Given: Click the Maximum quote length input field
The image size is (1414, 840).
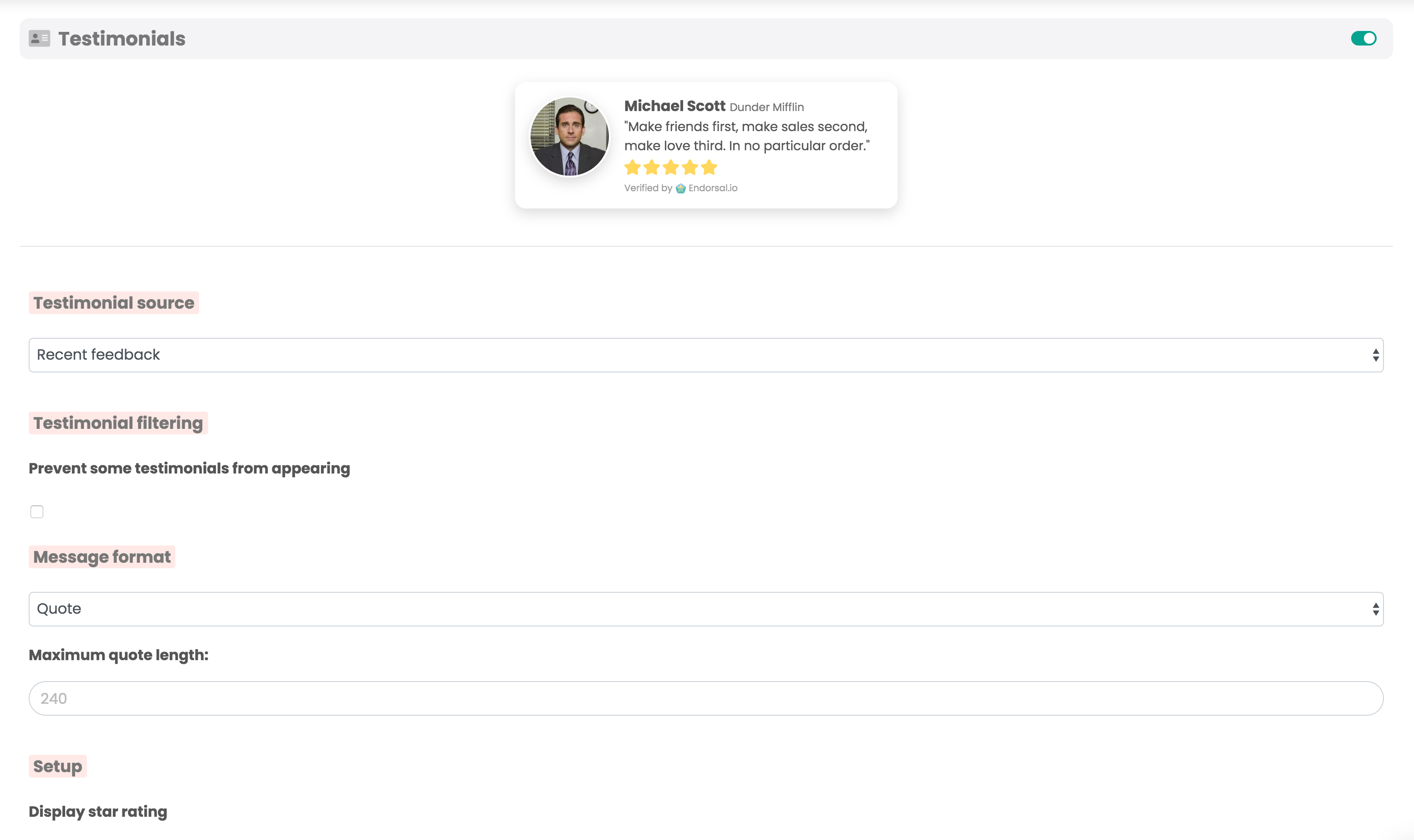Looking at the screenshot, I should 705,698.
